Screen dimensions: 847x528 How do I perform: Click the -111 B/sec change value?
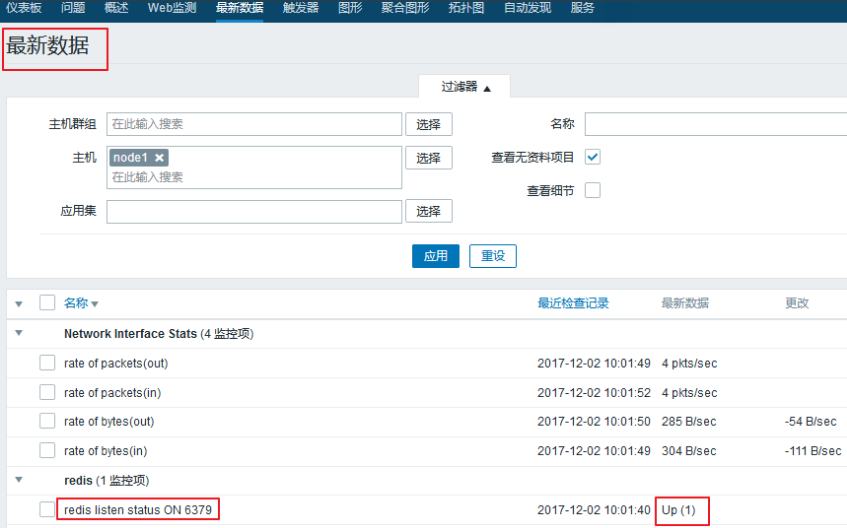tap(813, 451)
